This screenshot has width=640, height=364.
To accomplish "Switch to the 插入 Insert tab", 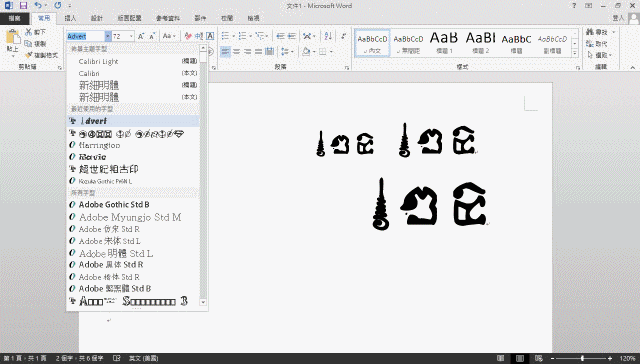I will point(70,18).
